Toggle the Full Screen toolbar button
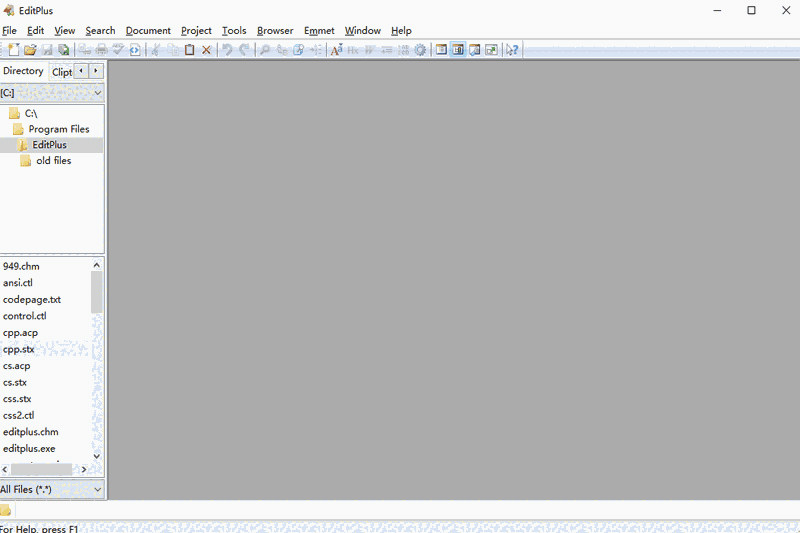Screen dimensions: 800x533 point(491,50)
